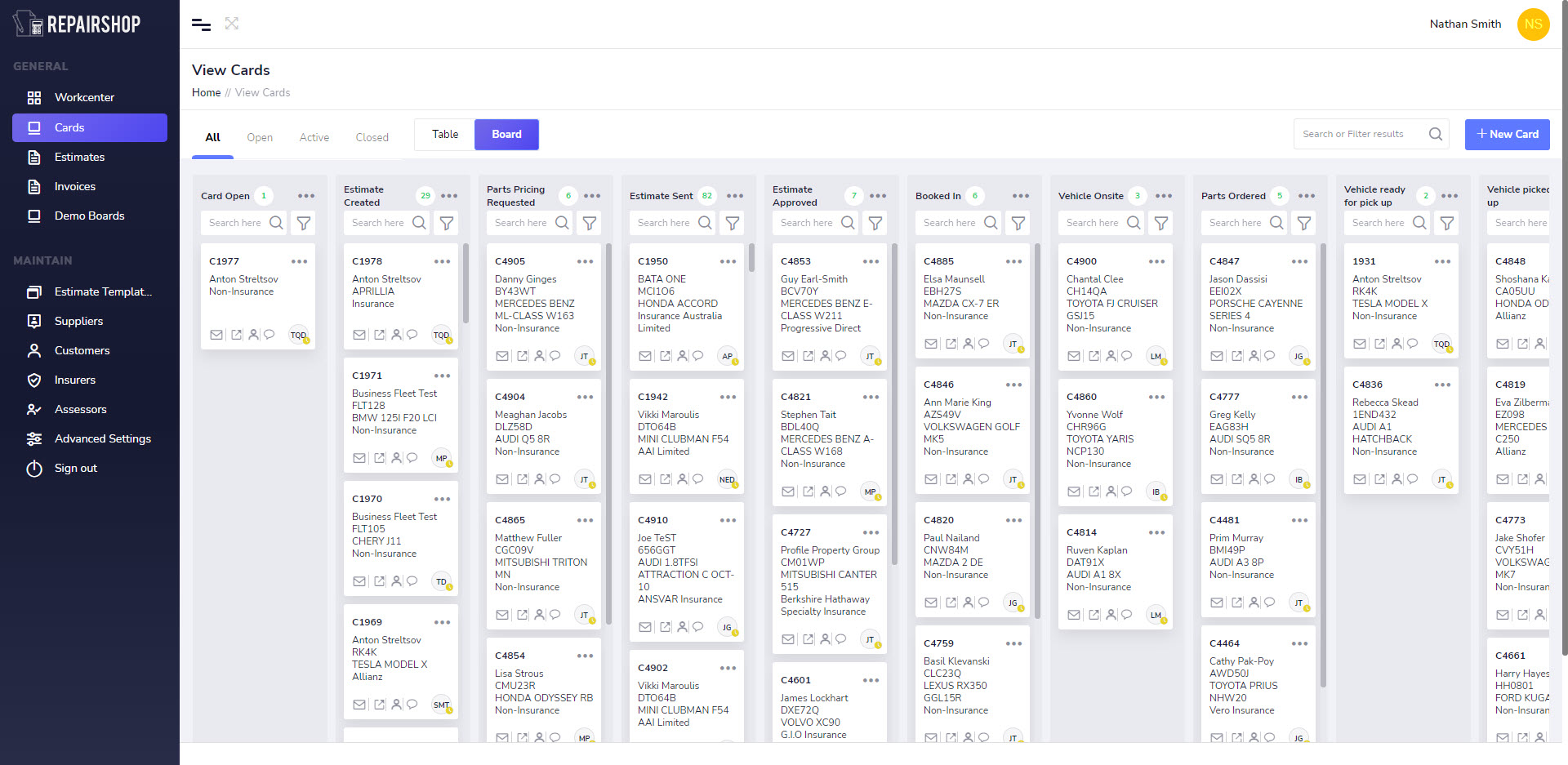
Task: Click filter funnel icon in Estimate Sent column
Action: (733, 223)
